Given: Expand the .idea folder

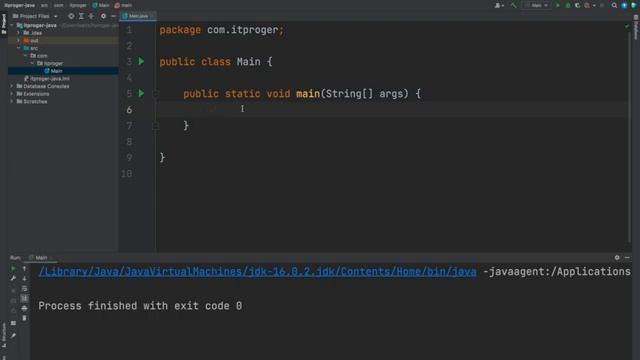Looking at the screenshot, I should coord(18,33).
